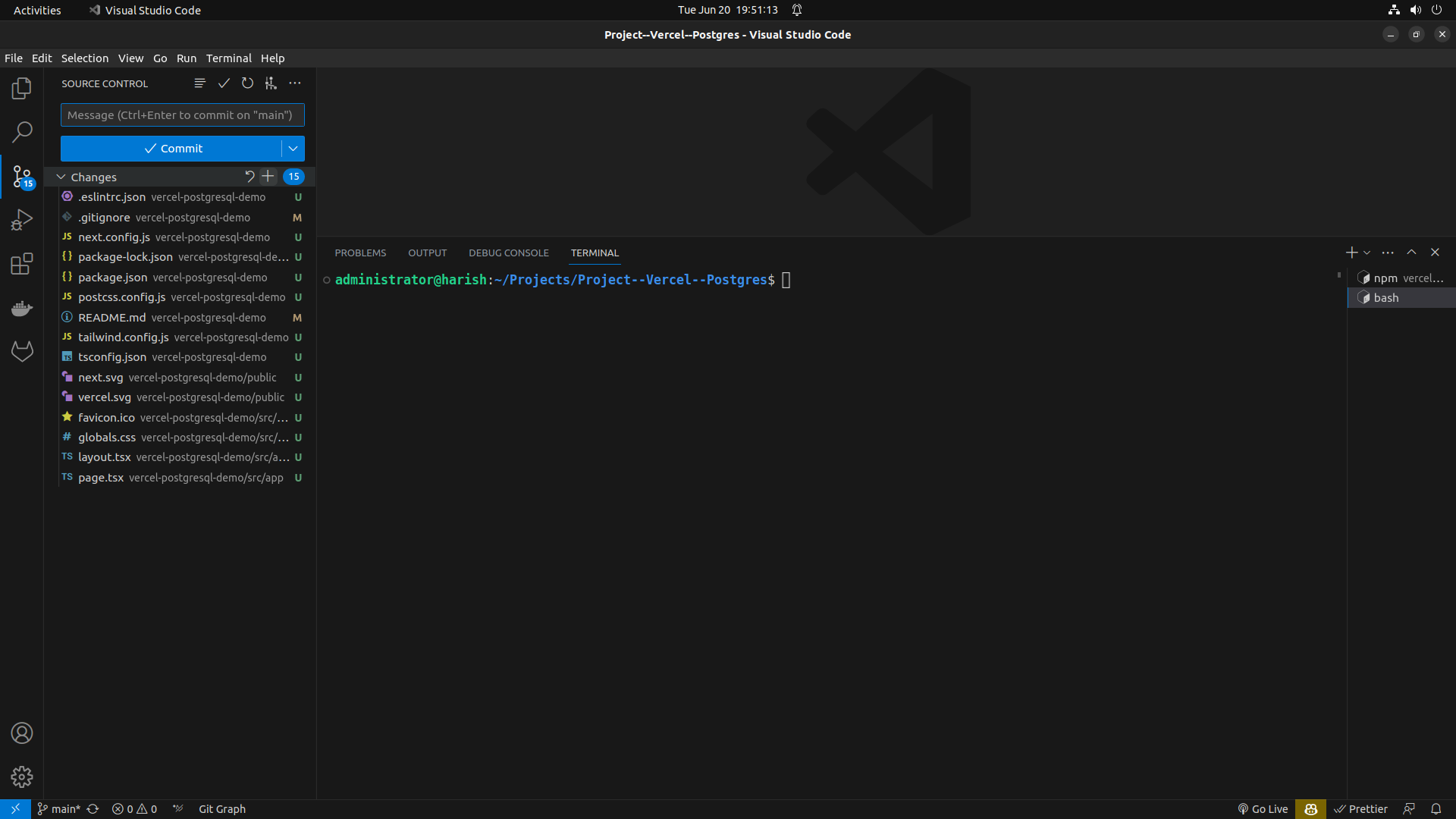Refresh the source control view
1456x819 pixels.
(x=247, y=83)
